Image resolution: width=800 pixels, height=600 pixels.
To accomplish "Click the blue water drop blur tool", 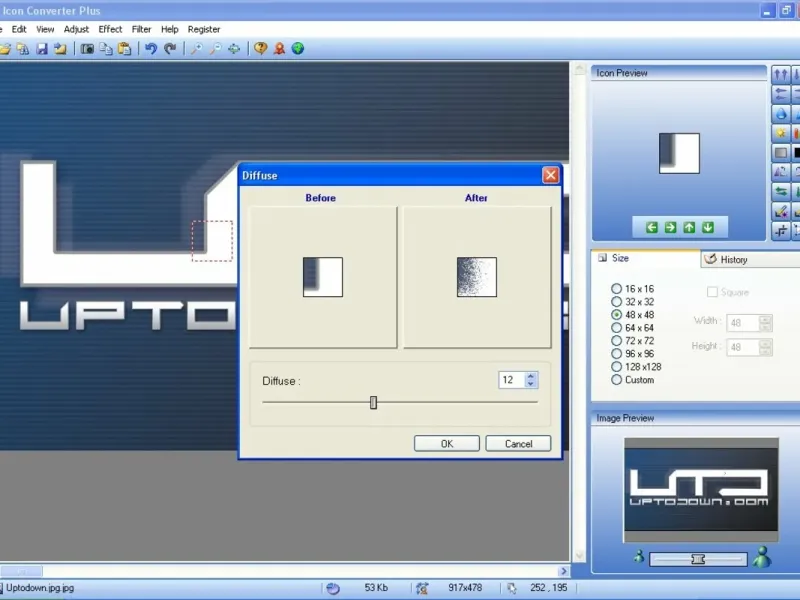I will 781,114.
